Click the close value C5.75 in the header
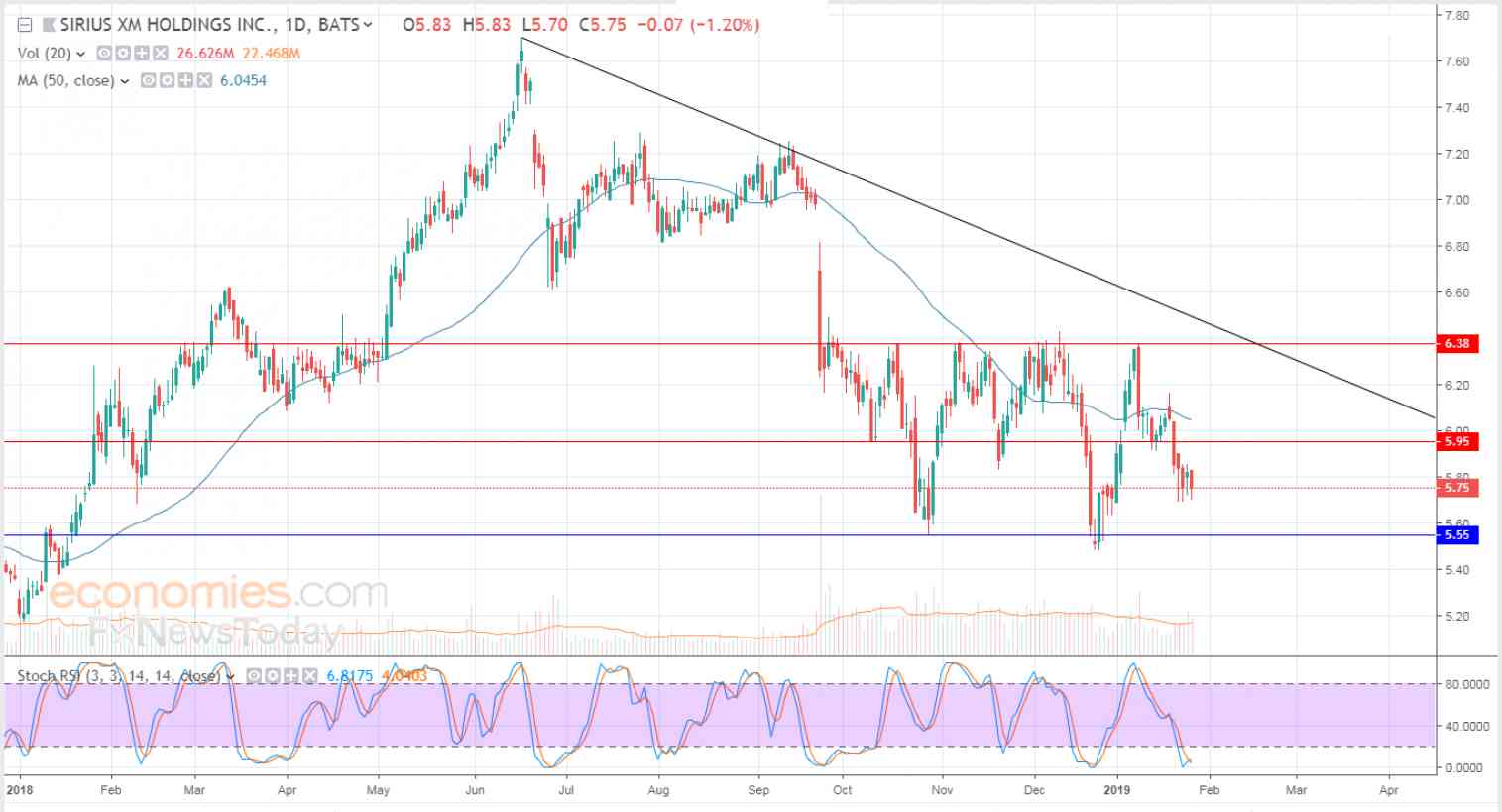This screenshot has height=812, width=1502. pyautogui.click(x=603, y=25)
